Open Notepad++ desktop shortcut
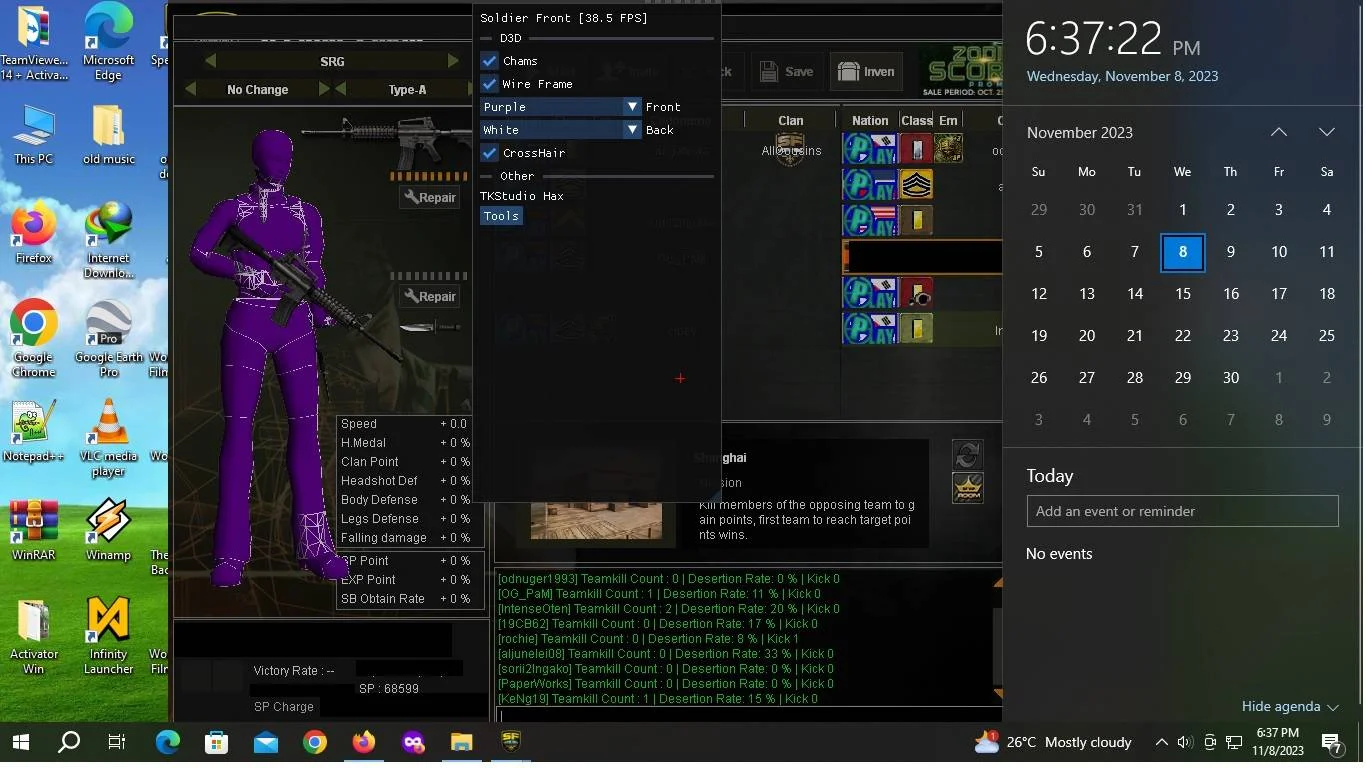 click(x=34, y=432)
